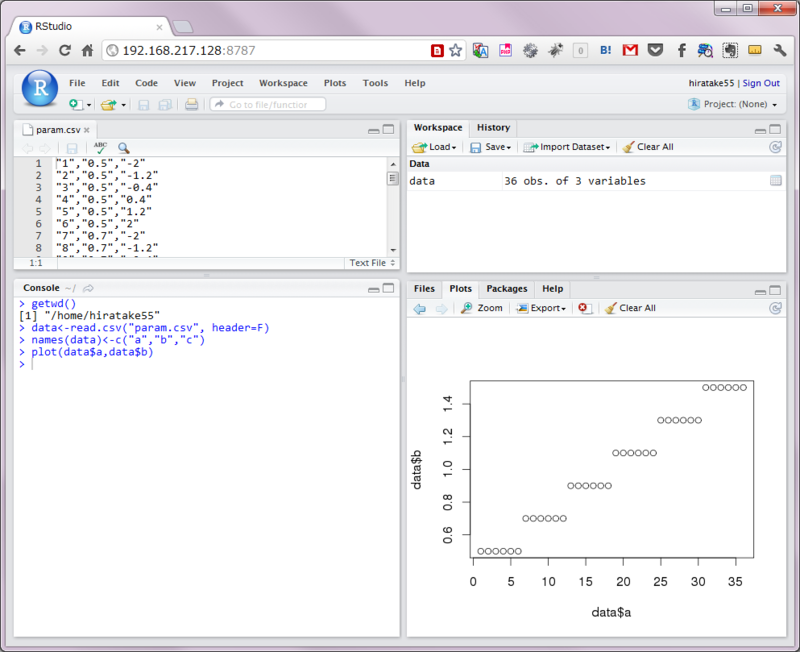Open Gmail extension icon
The image size is (800, 652).
(630, 50)
